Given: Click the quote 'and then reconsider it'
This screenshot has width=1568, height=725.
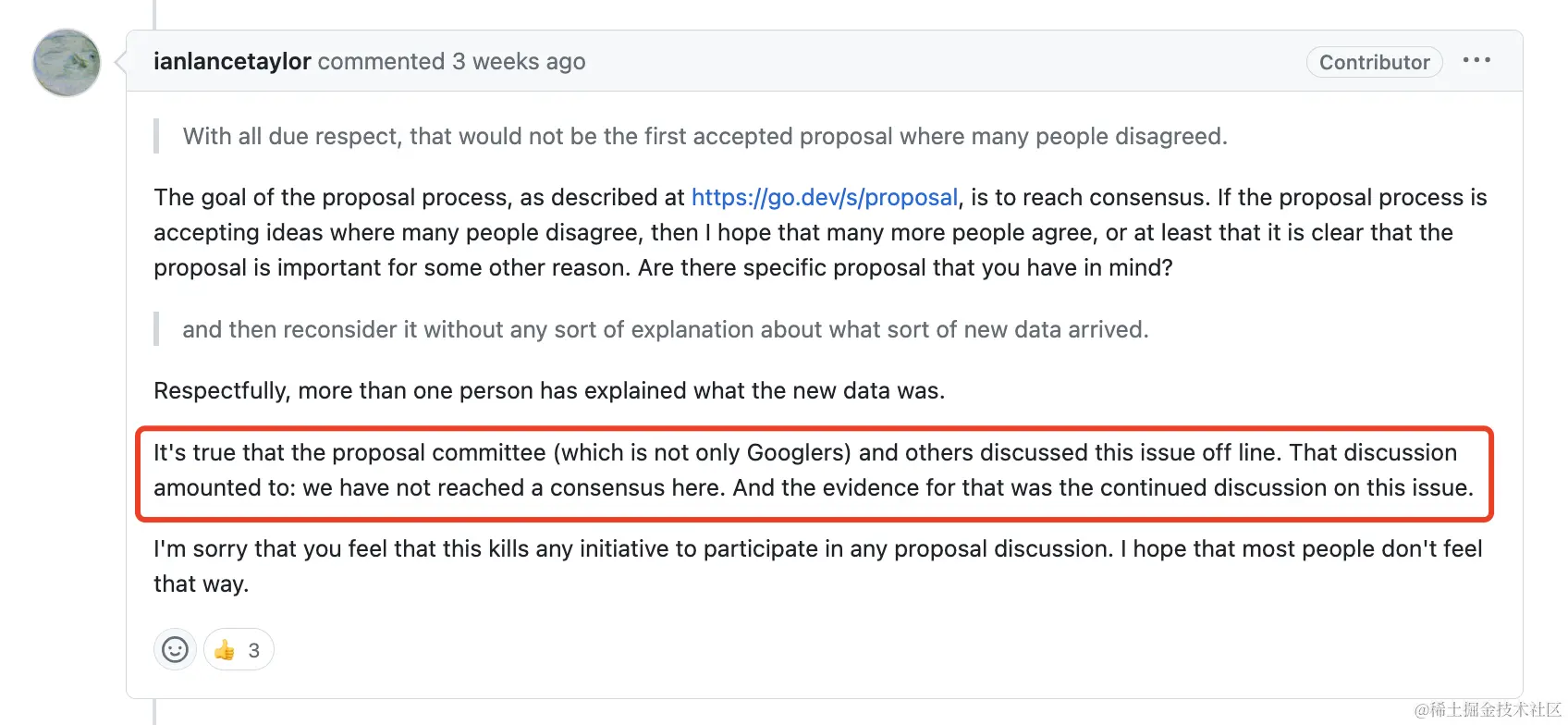Looking at the screenshot, I should [666, 329].
